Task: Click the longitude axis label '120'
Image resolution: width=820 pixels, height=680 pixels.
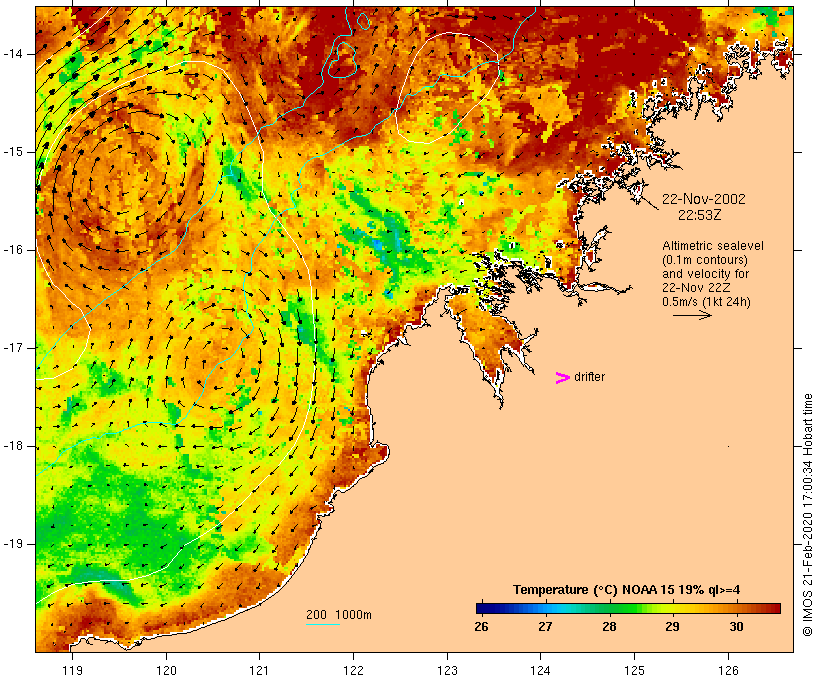Action: click(x=166, y=670)
